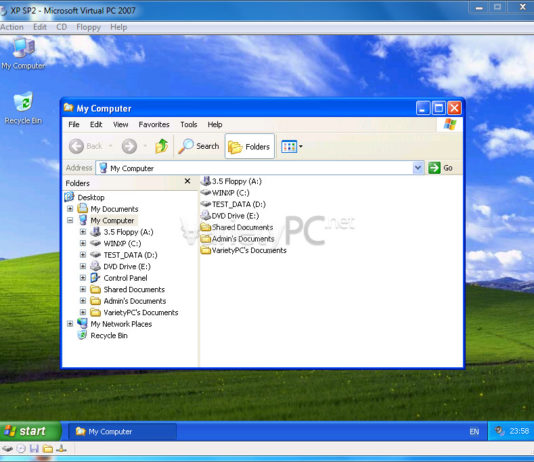Close the Folders pane
This screenshot has width=534, height=462.
click(x=187, y=181)
